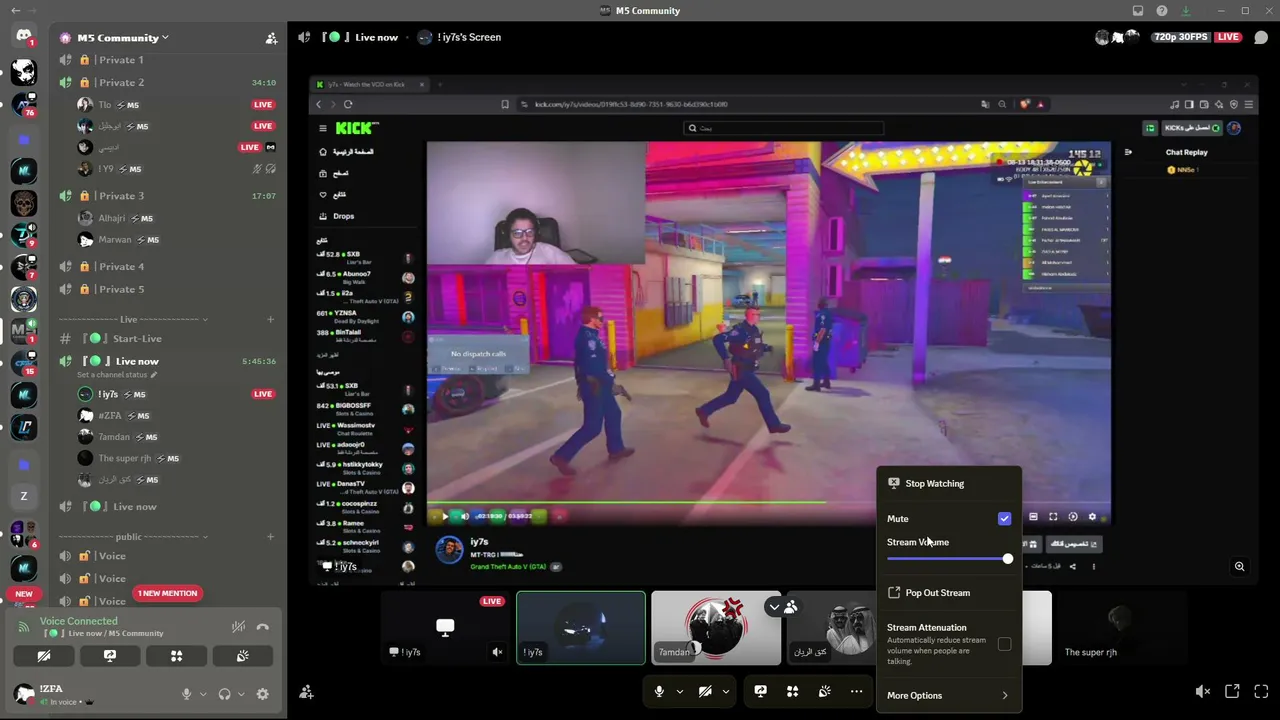This screenshot has height=720, width=1280.
Task: Enter full screen with bottom-right icon
Action: 1261,691
